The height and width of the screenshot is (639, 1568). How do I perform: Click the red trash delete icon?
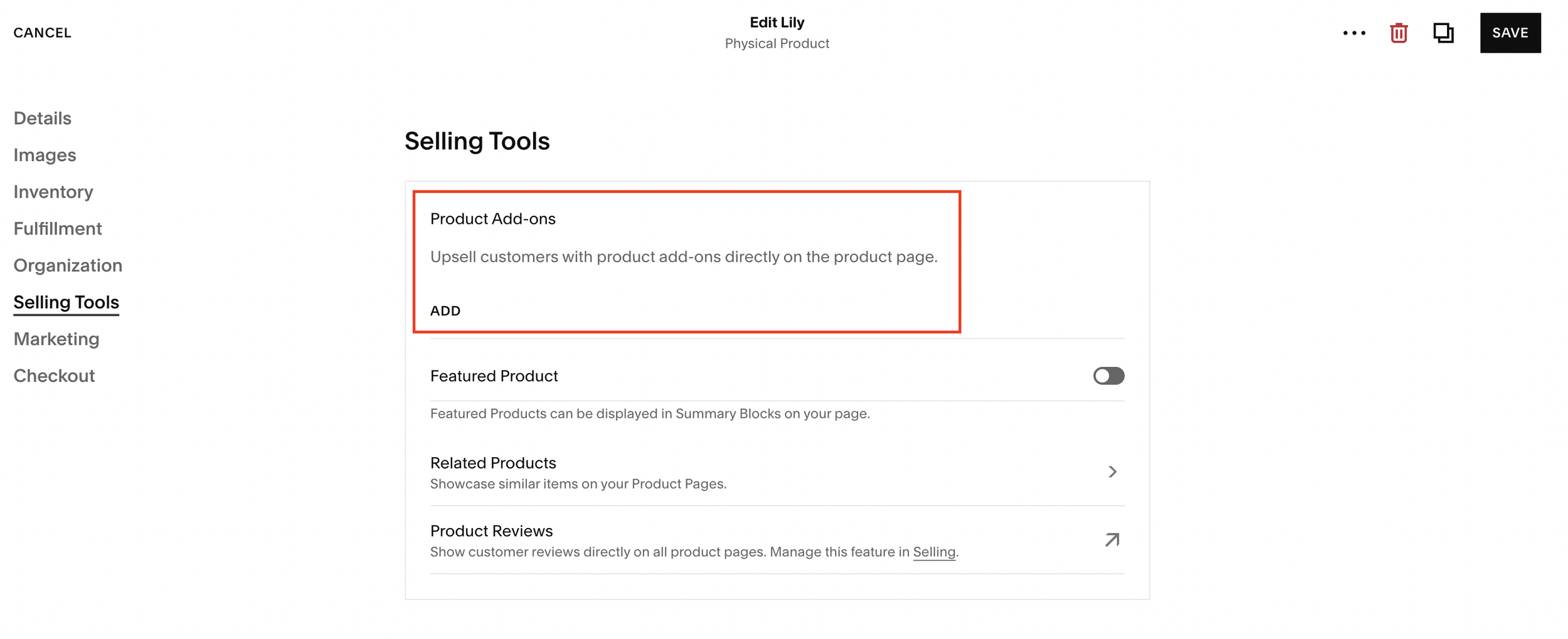pyautogui.click(x=1399, y=33)
